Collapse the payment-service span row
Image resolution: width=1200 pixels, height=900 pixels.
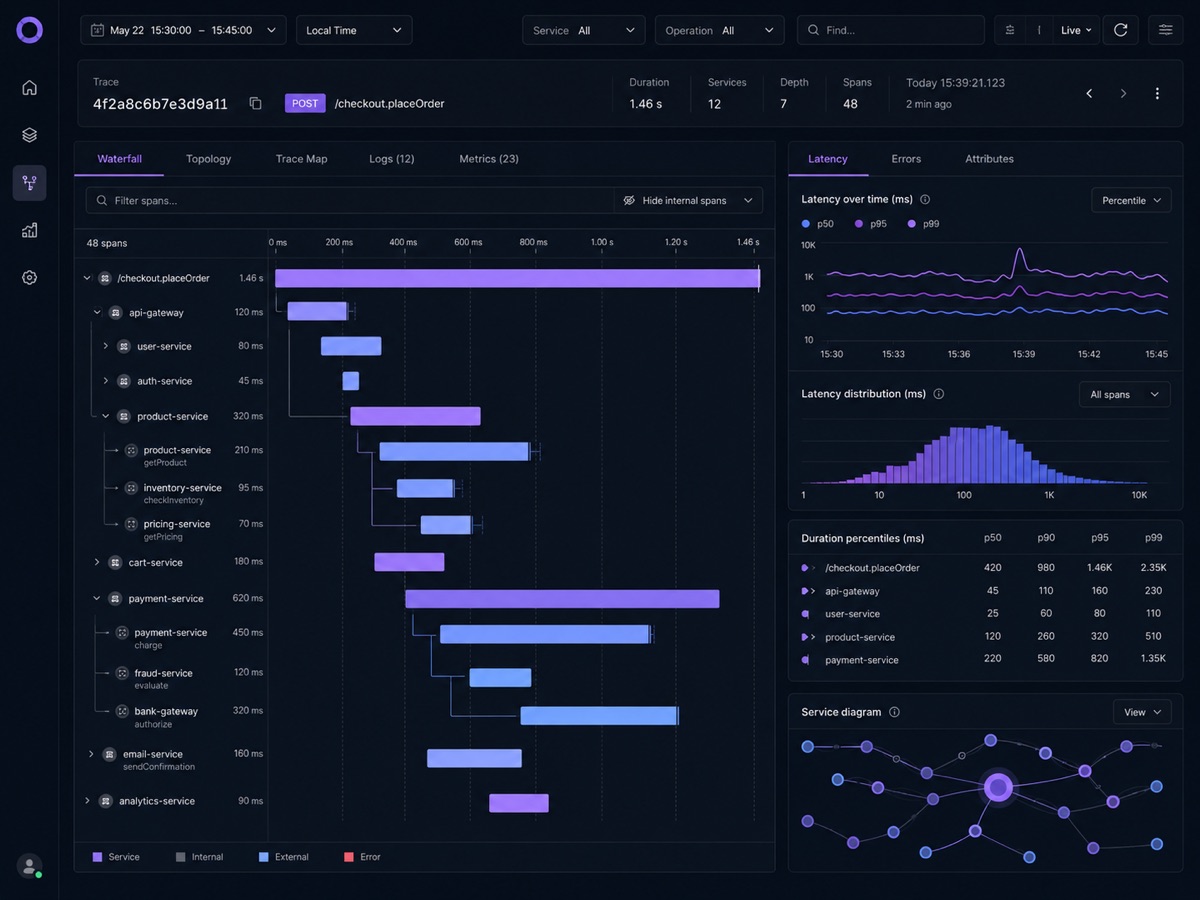[x=97, y=599]
